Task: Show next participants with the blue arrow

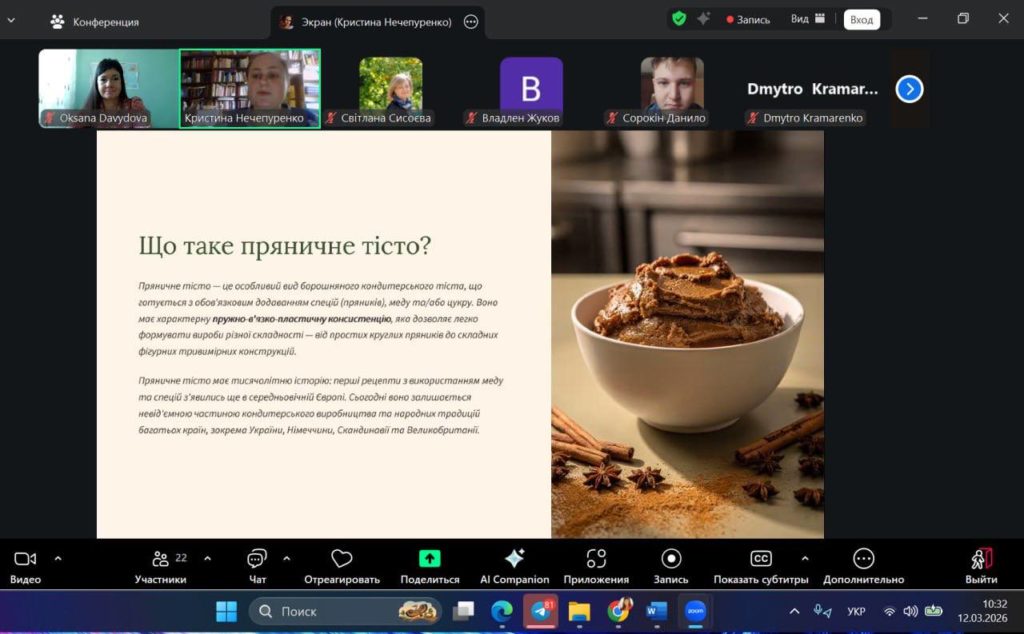Action: coord(909,89)
